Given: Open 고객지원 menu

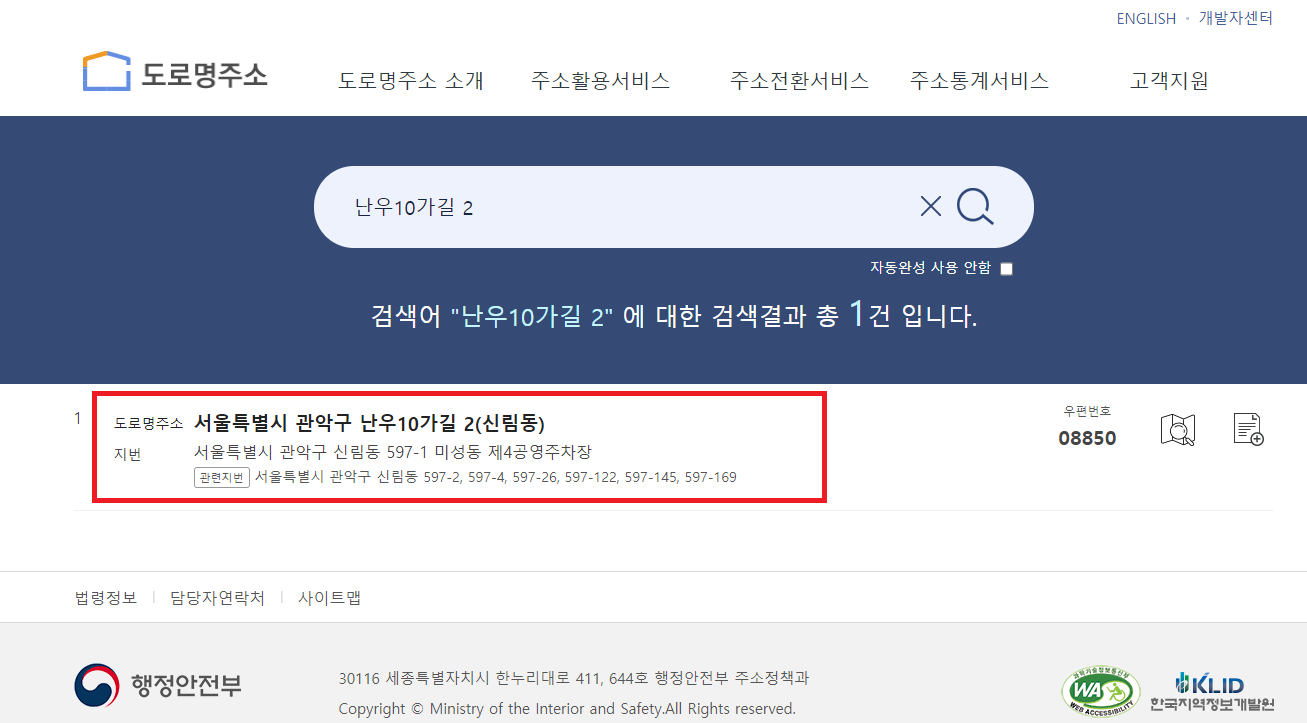Looking at the screenshot, I should coord(1169,81).
